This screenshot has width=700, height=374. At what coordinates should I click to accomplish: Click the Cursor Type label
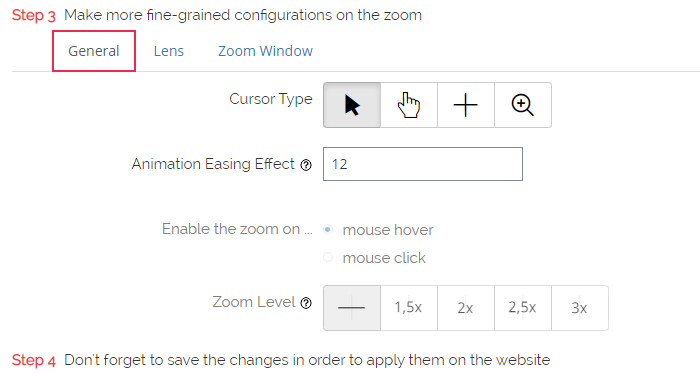[x=271, y=99]
